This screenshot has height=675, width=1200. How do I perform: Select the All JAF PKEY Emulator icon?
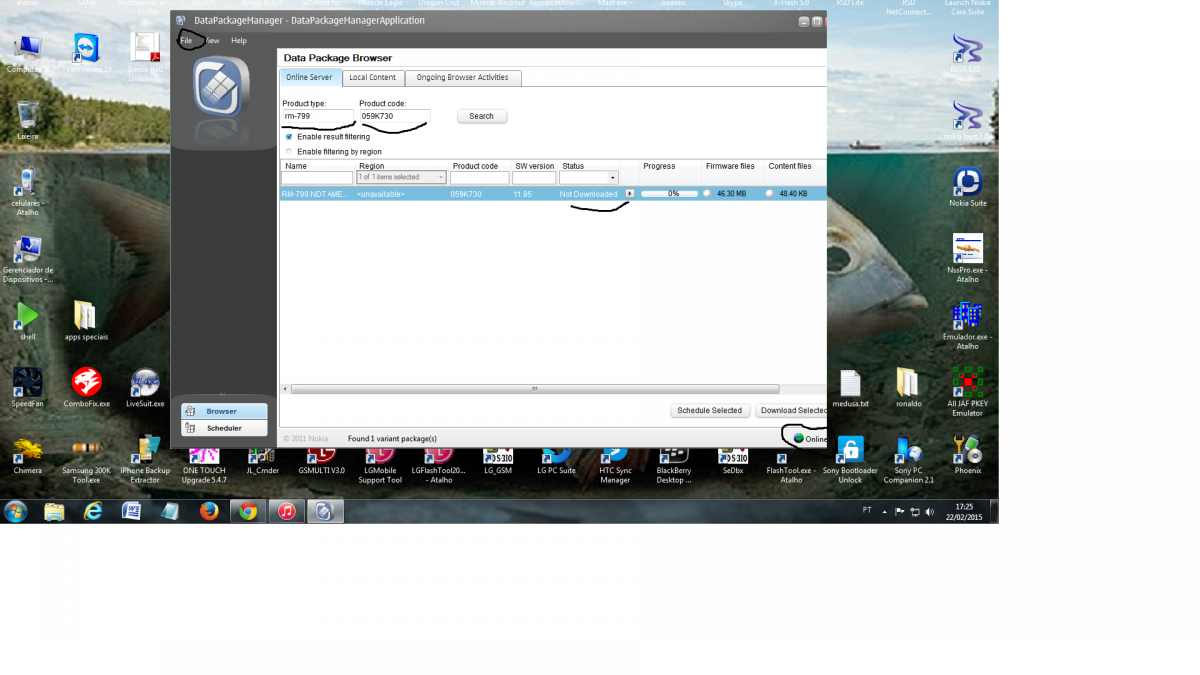(x=967, y=392)
